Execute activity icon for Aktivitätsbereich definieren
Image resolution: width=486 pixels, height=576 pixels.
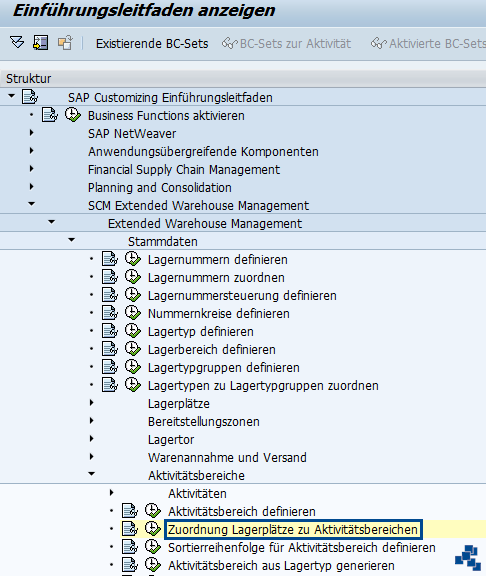(152, 511)
